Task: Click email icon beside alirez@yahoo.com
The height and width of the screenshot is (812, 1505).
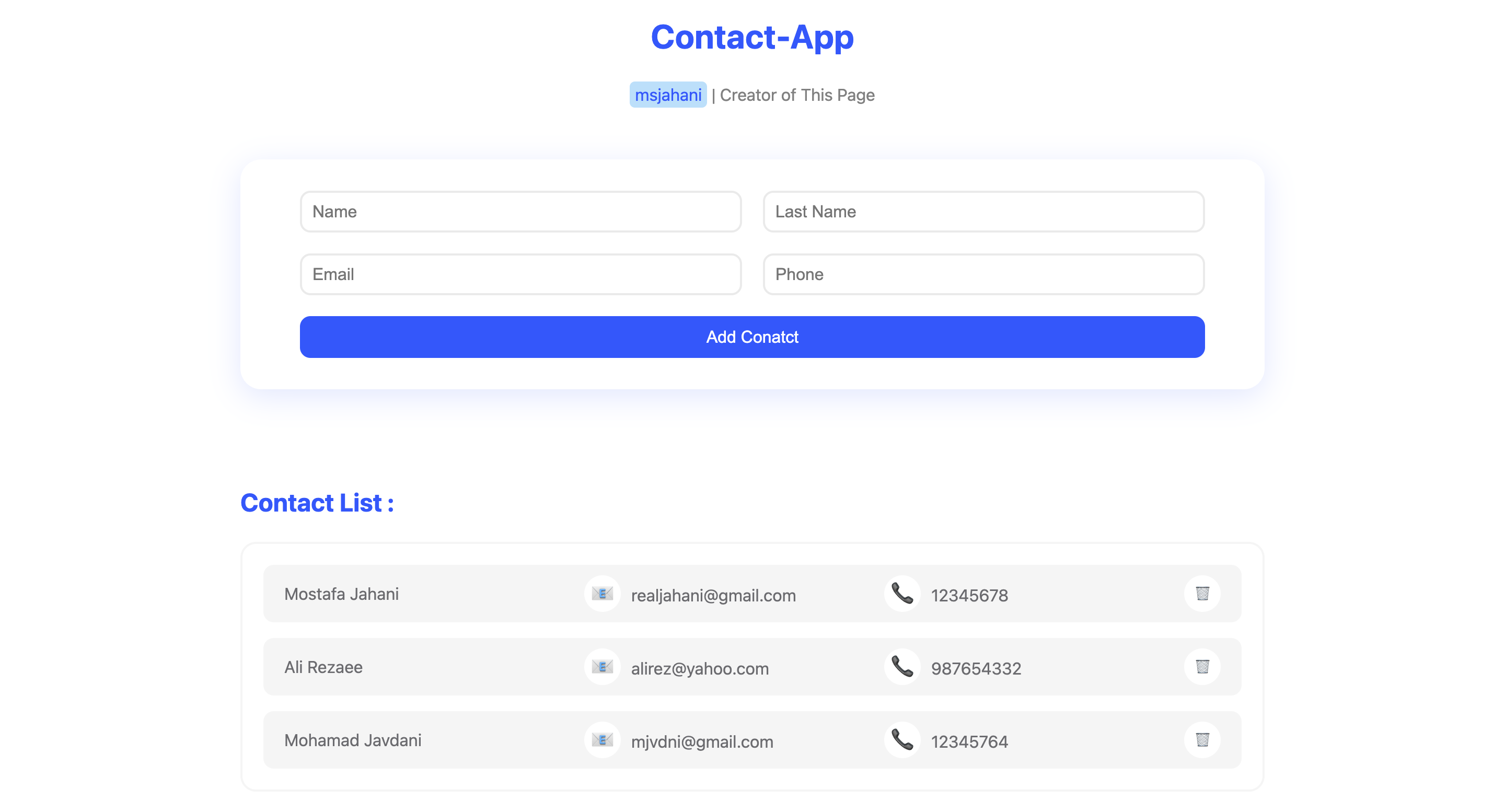Action: [602, 667]
